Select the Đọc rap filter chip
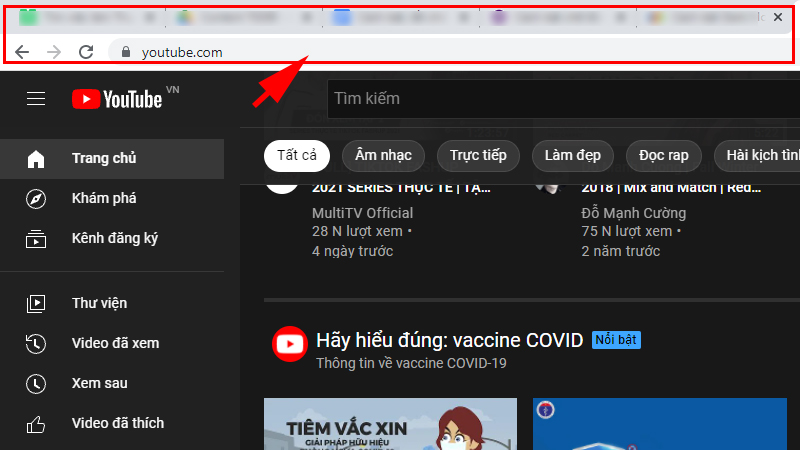Viewport: 800px width, 450px height. coord(663,156)
